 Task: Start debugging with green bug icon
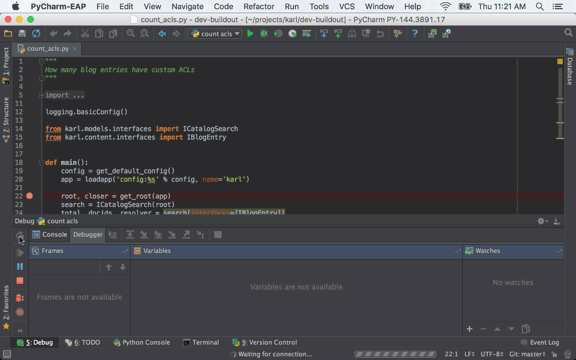[264, 34]
